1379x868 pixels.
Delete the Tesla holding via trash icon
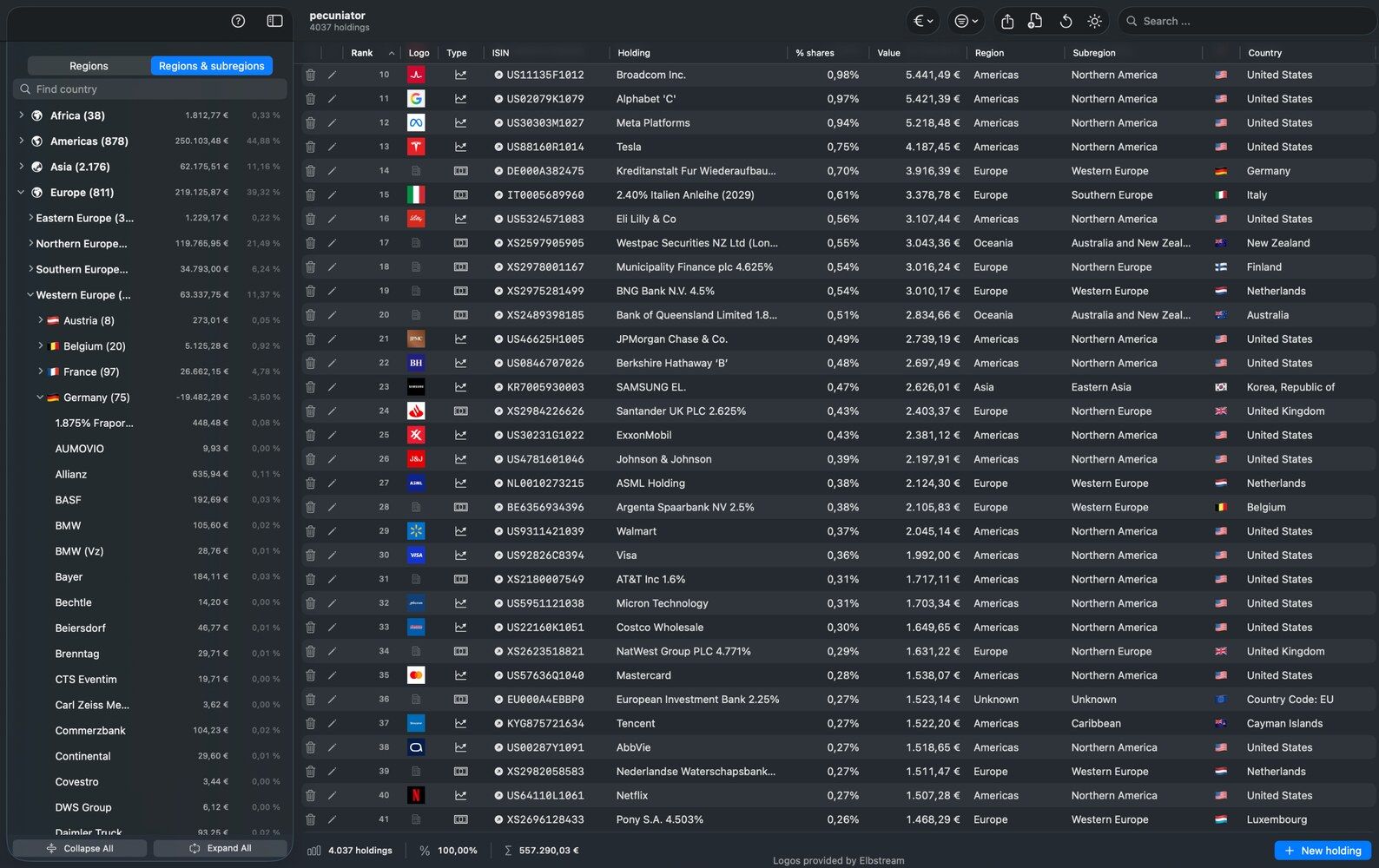point(310,148)
